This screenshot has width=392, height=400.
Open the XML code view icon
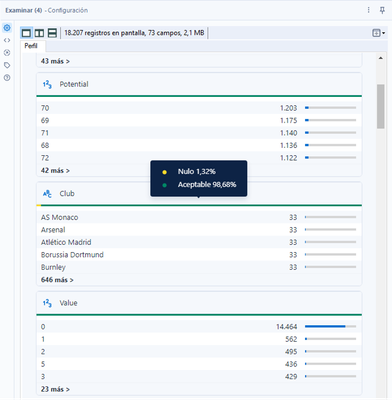pos(7,40)
